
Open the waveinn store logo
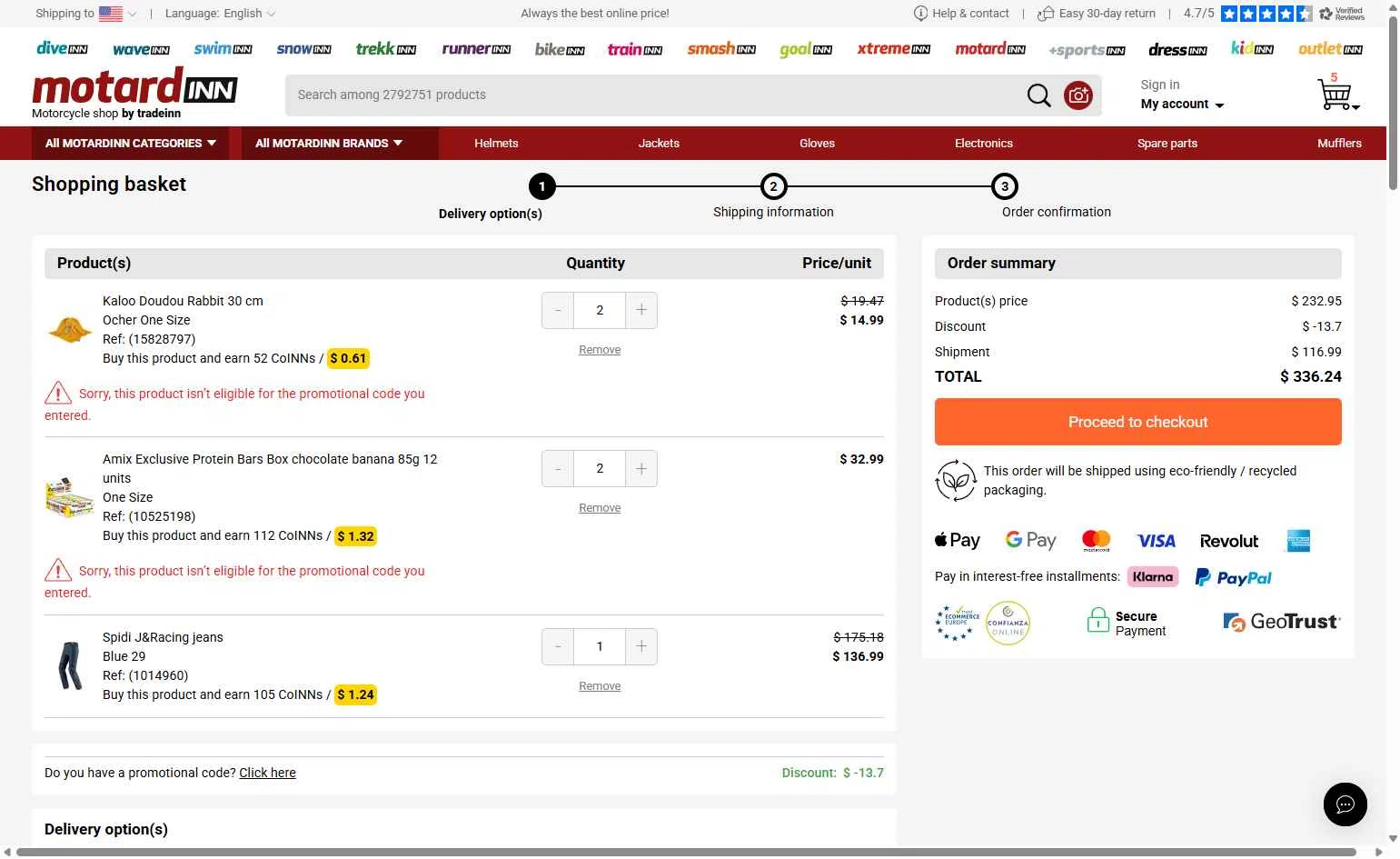[x=141, y=50]
